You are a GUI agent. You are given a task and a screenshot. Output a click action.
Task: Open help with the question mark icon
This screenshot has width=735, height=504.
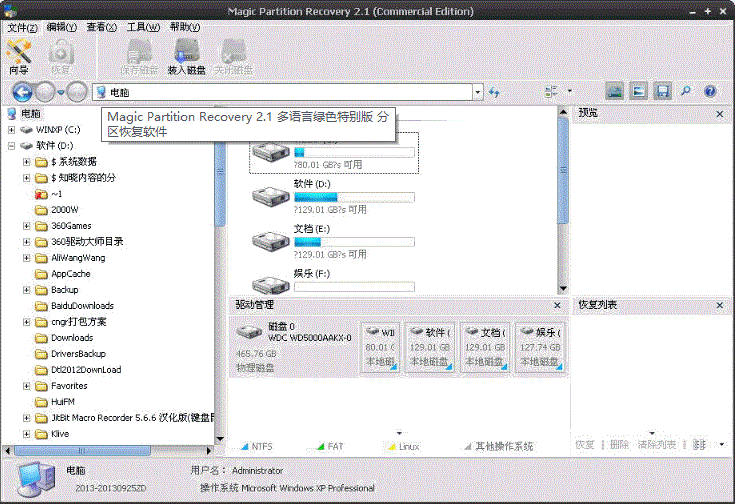pos(710,91)
